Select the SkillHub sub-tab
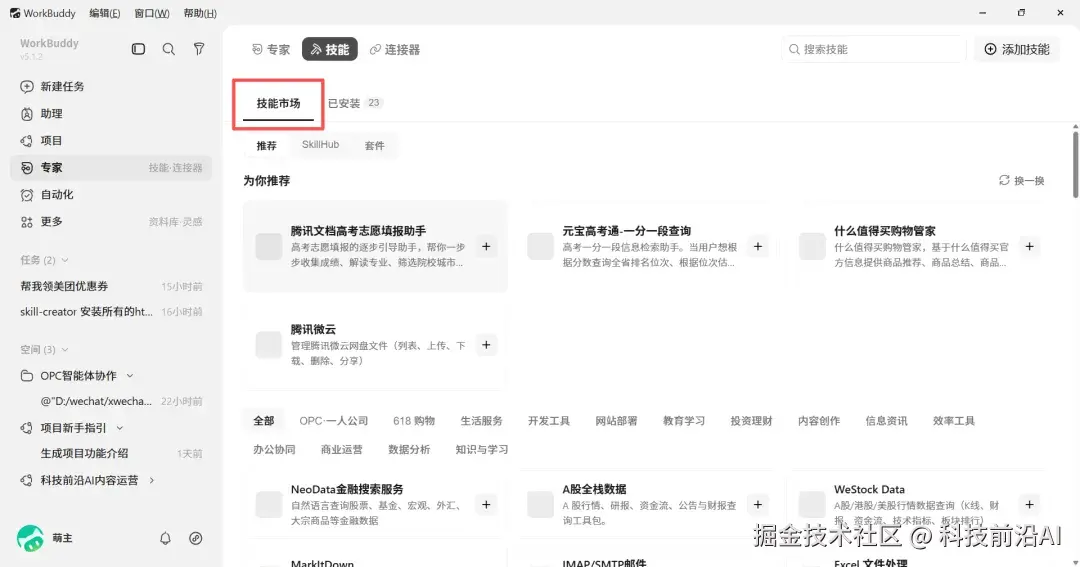The image size is (1080, 567). pyautogui.click(x=320, y=145)
